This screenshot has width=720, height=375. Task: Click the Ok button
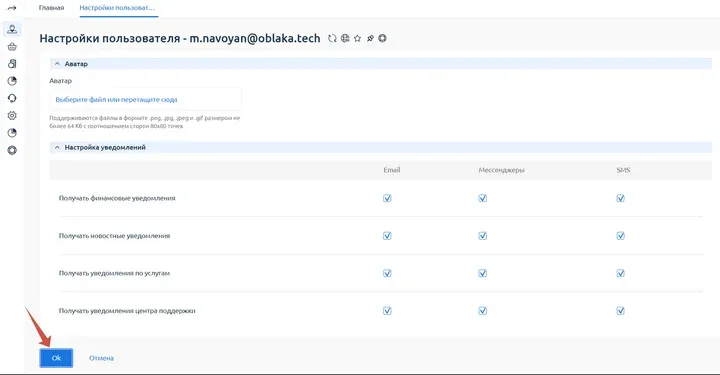point(56,358)
